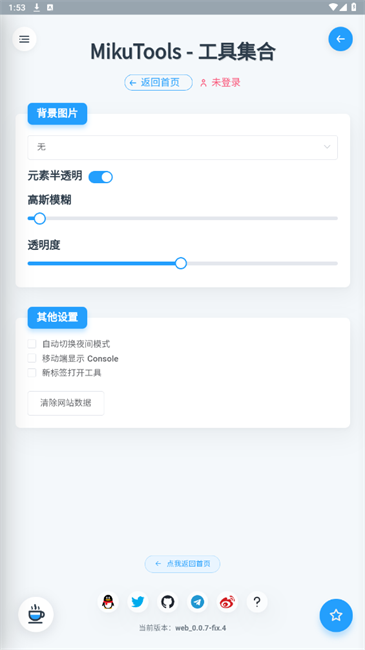Click the 透明度 slider handle
The image size is (365, 650).
click(181, 263)
